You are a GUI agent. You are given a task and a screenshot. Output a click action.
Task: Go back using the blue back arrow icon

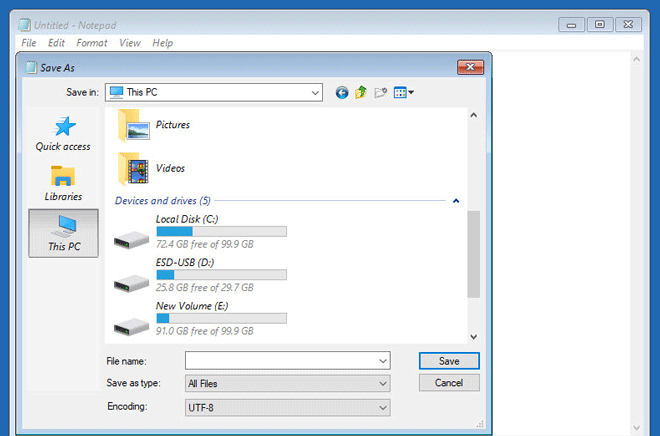342,93
